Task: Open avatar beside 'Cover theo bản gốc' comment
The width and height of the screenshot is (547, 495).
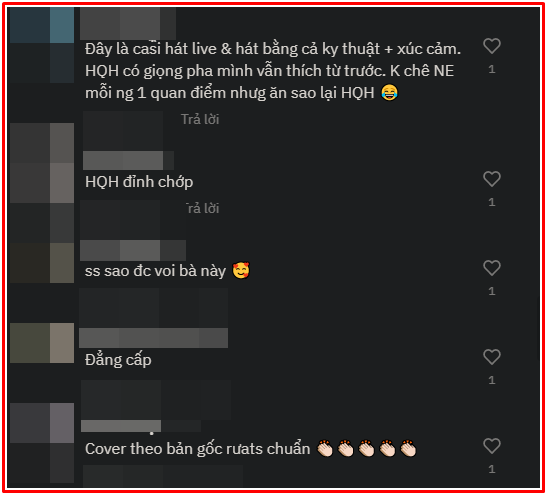Action: click(x=42, y=423)
